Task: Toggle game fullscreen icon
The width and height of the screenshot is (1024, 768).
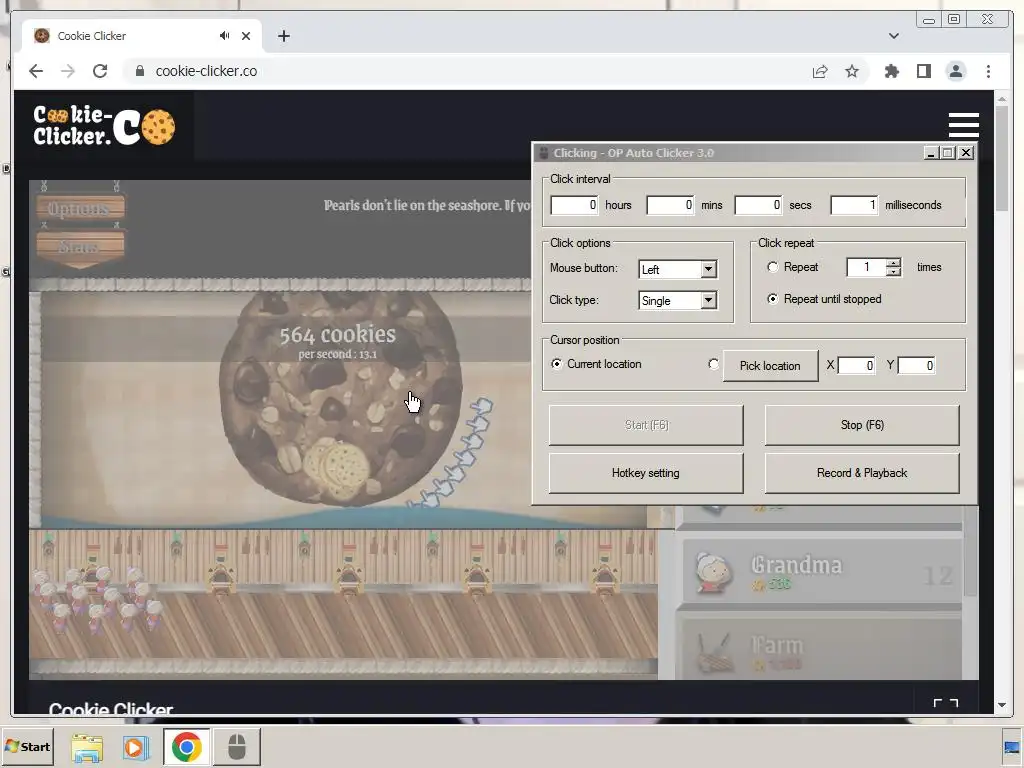Action: pyautogui.click(x=946, y=703)
